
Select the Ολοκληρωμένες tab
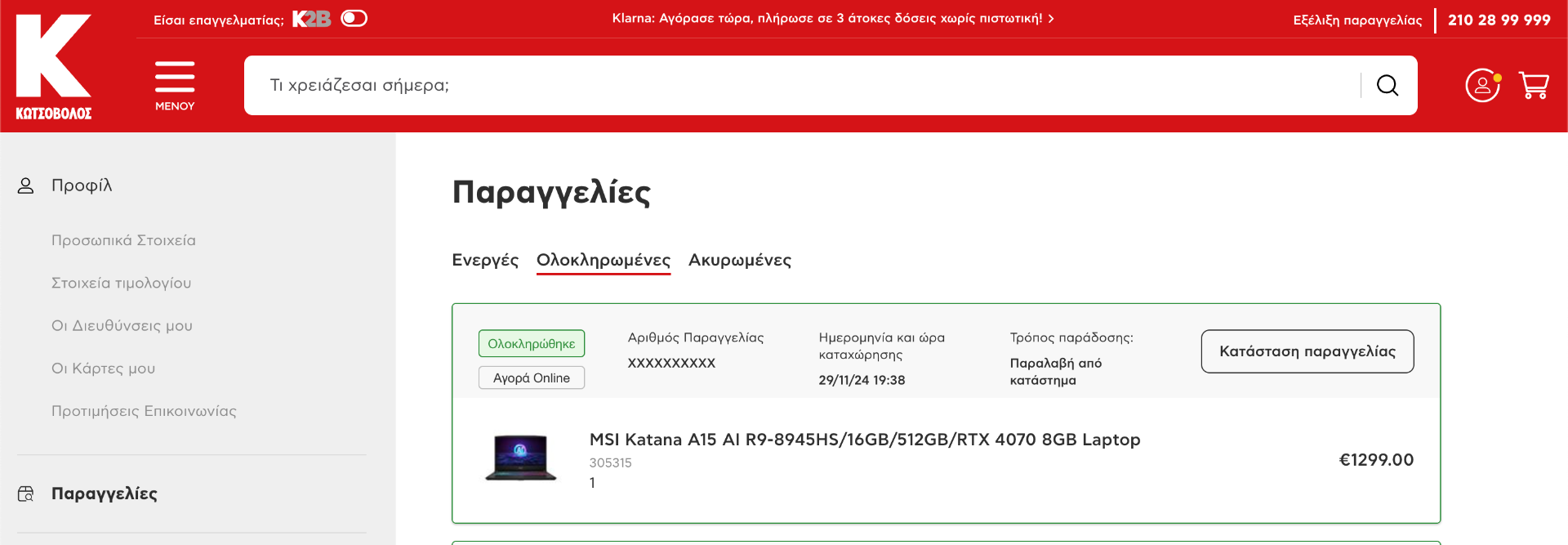[x=604, y=260]
